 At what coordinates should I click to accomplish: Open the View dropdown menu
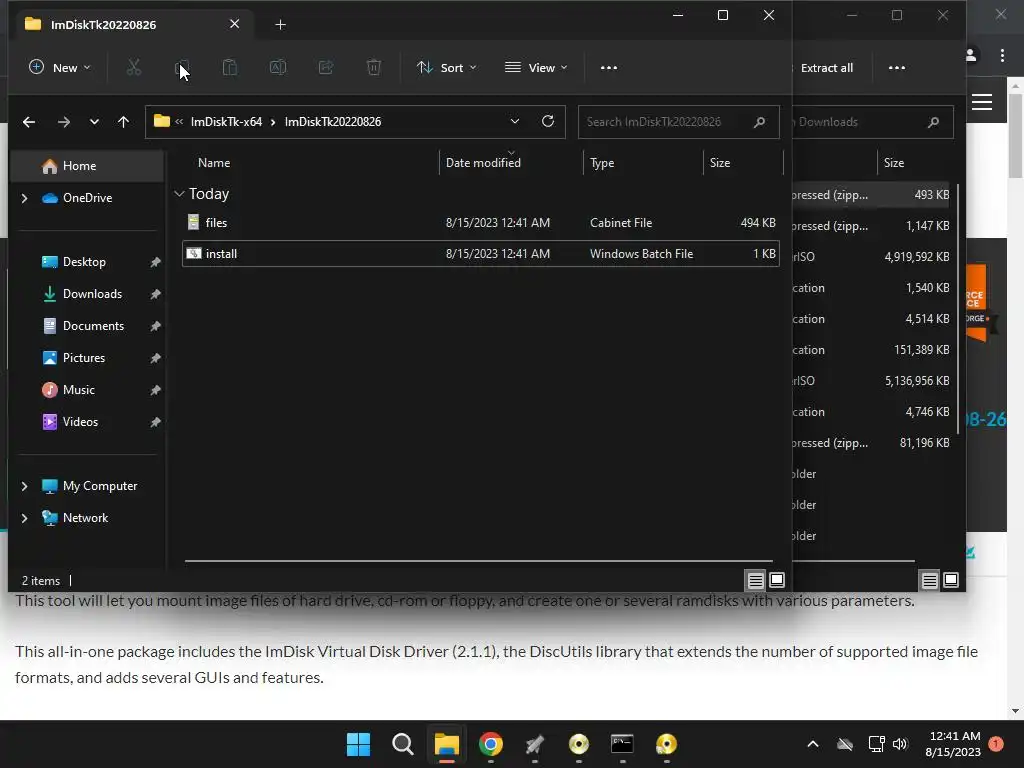(x=536, y=67)
